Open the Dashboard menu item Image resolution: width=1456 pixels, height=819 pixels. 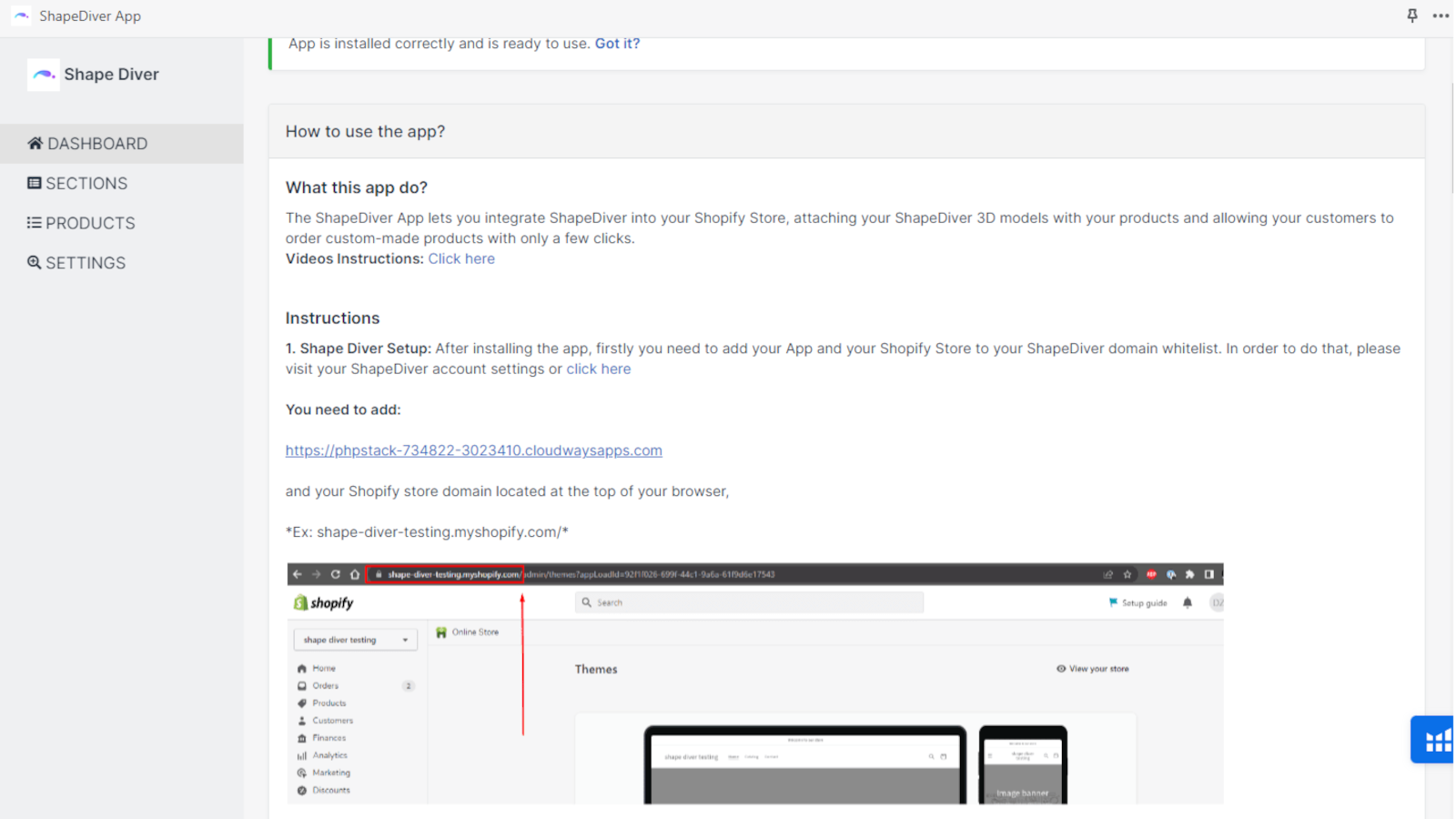point(122,144)
